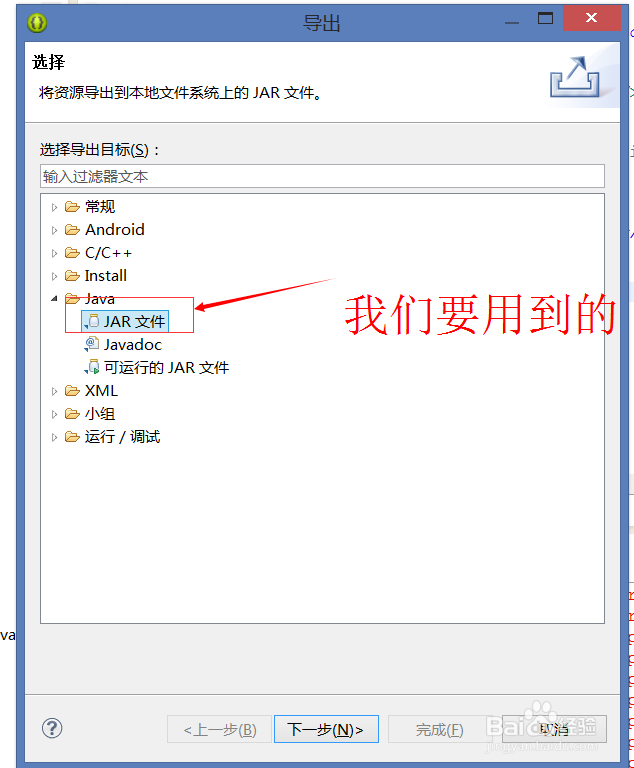The height and width of the screenshot is (768, 634).
Task: Expand the Install category arrow
Action: click(54, 276)
